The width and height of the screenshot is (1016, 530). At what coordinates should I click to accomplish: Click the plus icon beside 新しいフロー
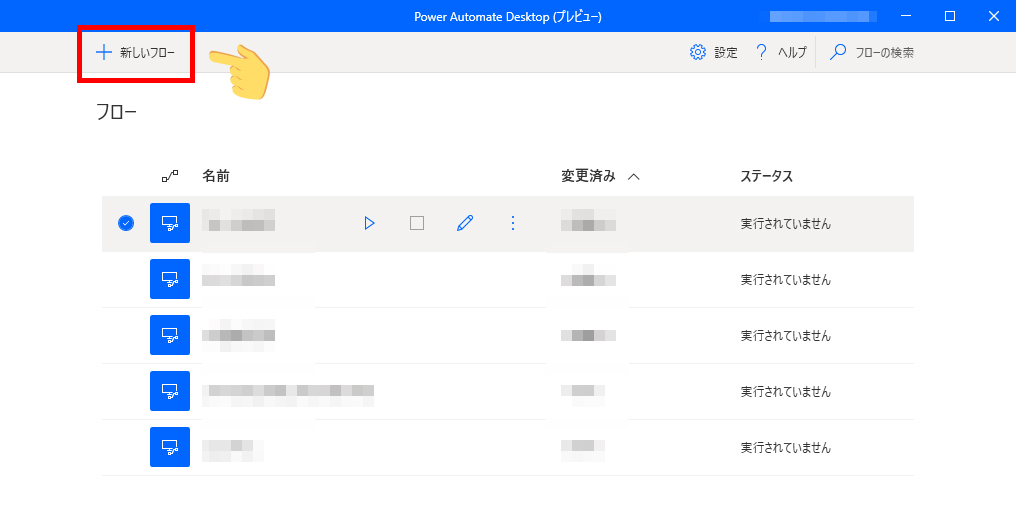(104, 52)
